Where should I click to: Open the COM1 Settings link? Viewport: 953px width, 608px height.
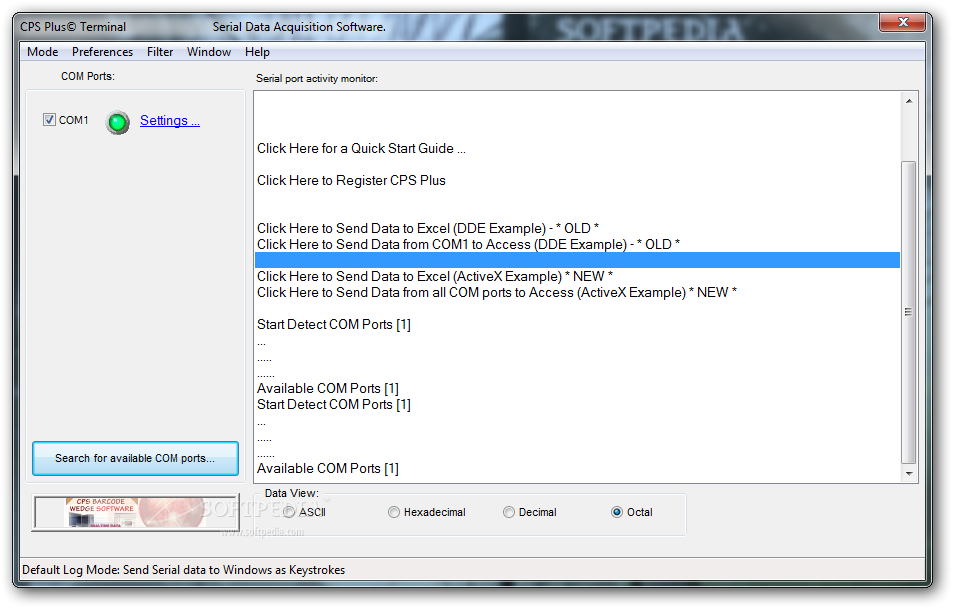170,120
